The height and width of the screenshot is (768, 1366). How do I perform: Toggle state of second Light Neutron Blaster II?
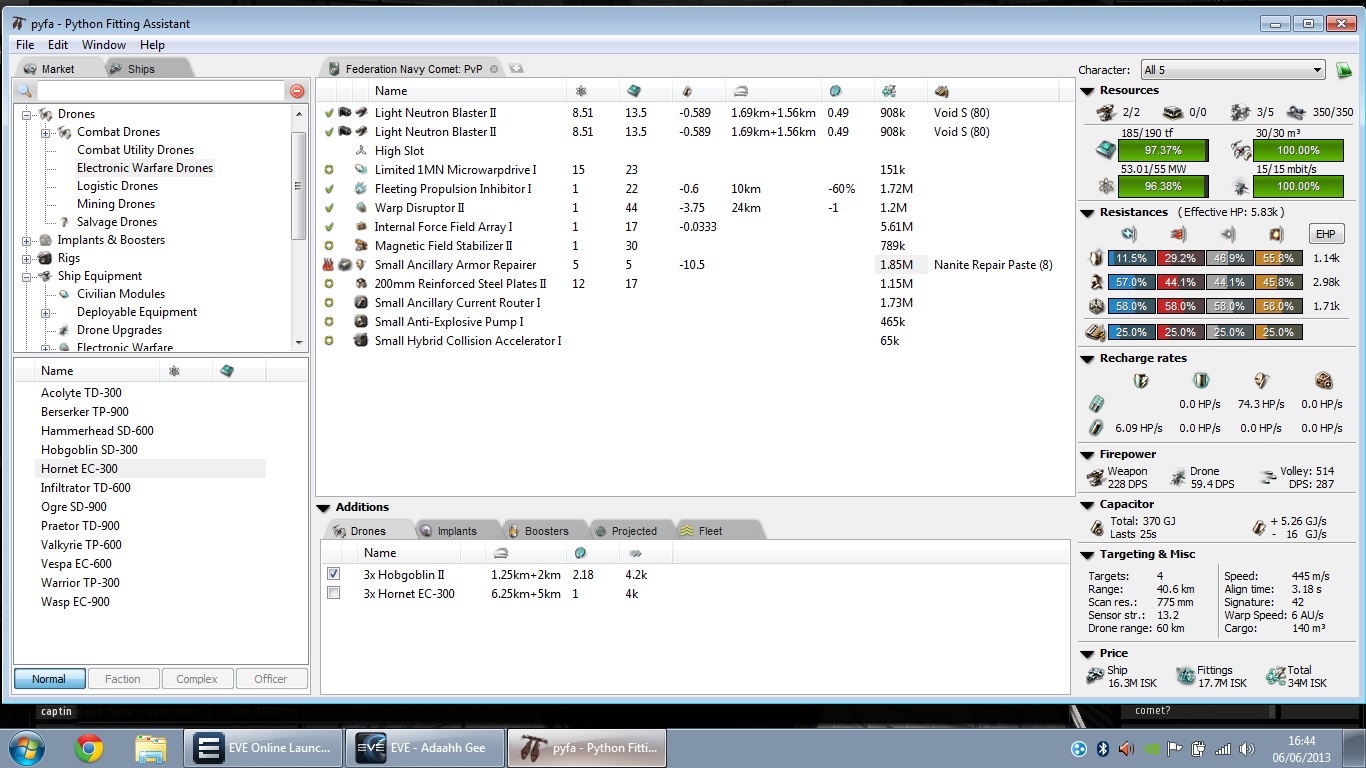(329, 132)
